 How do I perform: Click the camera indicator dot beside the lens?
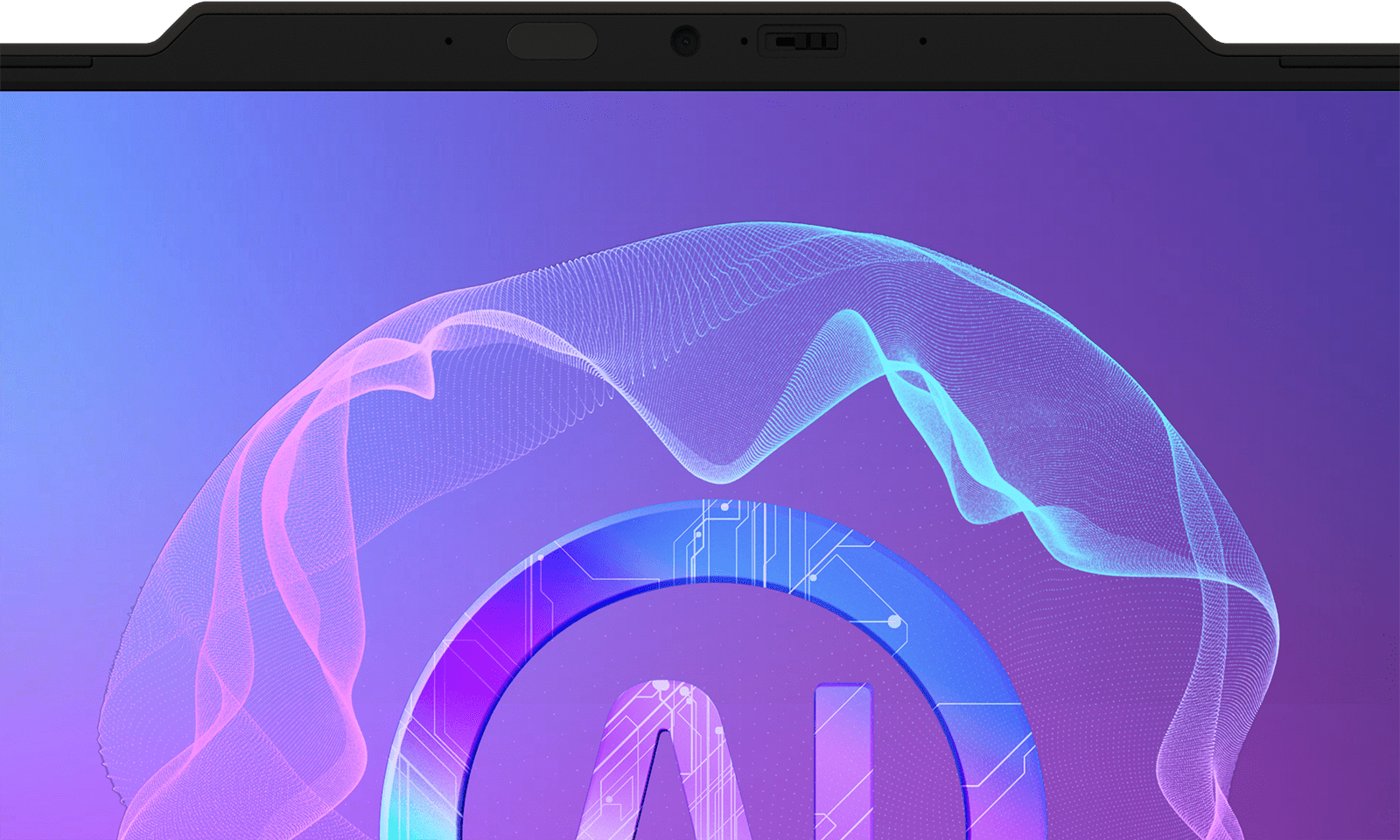tap(744, 41)
